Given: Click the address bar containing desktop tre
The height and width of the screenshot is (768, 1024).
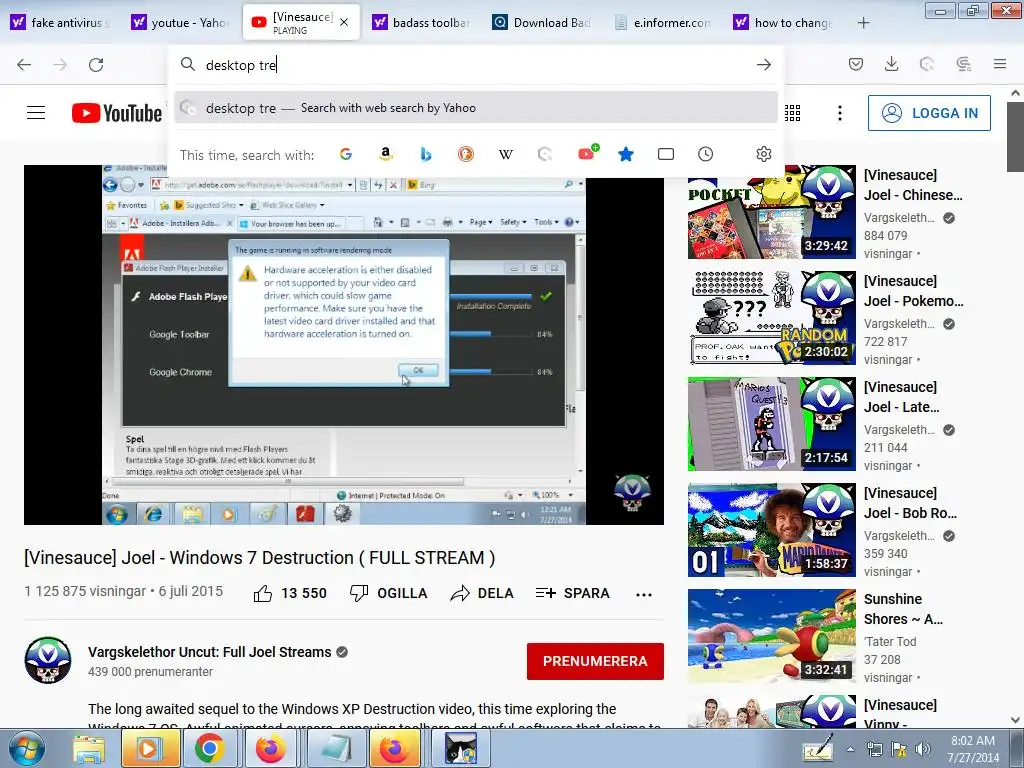Looking at the screenshot, I should pos(477,65).
